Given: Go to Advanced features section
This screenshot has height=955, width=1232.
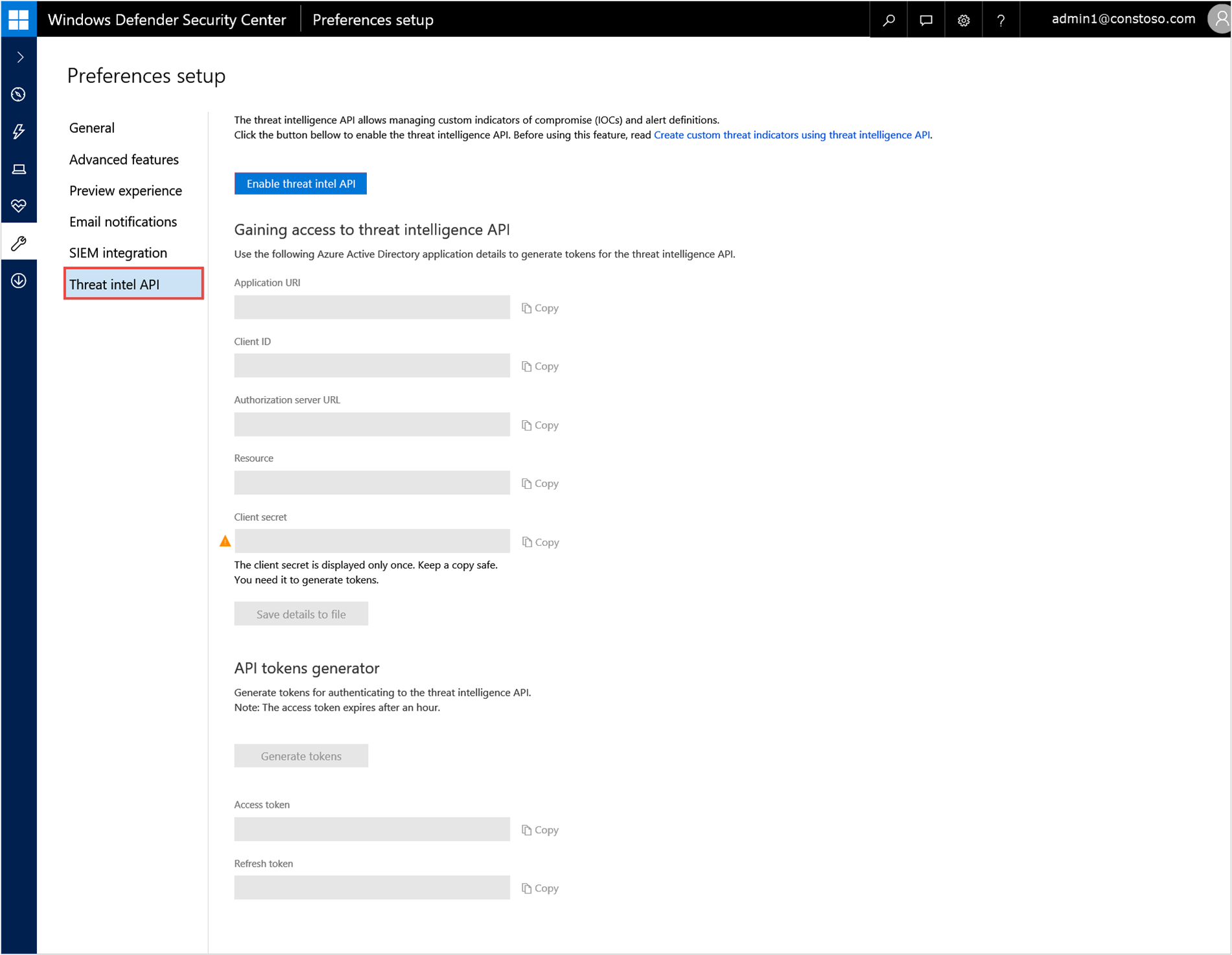Looking at the screenshot, I should [124, 159].
